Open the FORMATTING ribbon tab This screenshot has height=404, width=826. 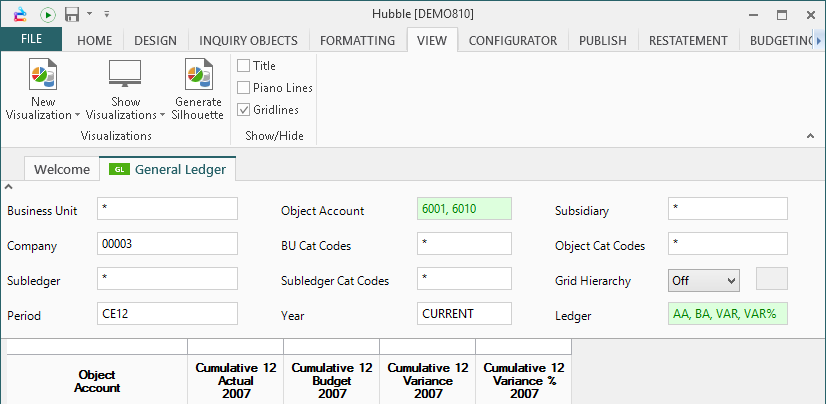point(357,41)
